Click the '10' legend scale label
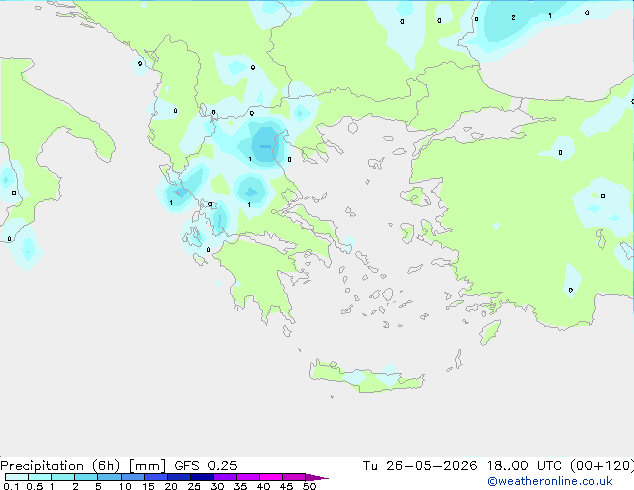634x490 pixels. (x=125, y=486)
